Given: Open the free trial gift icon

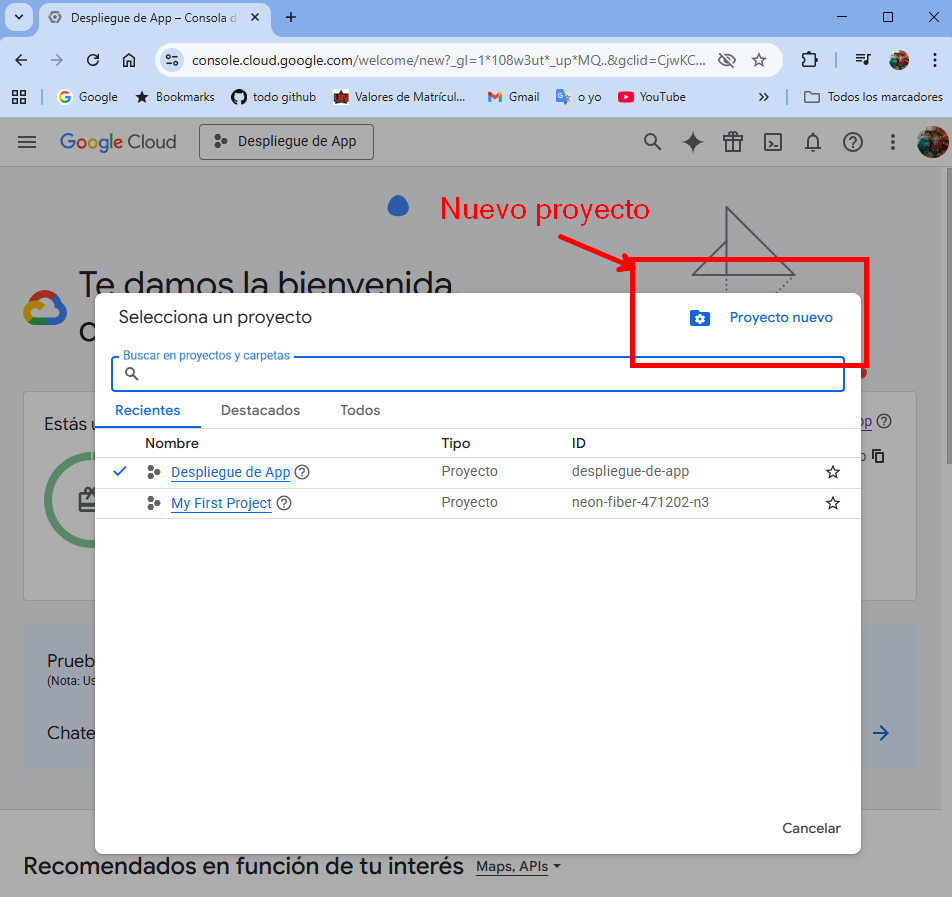Looking at the screenshot, I should (732, 142).
